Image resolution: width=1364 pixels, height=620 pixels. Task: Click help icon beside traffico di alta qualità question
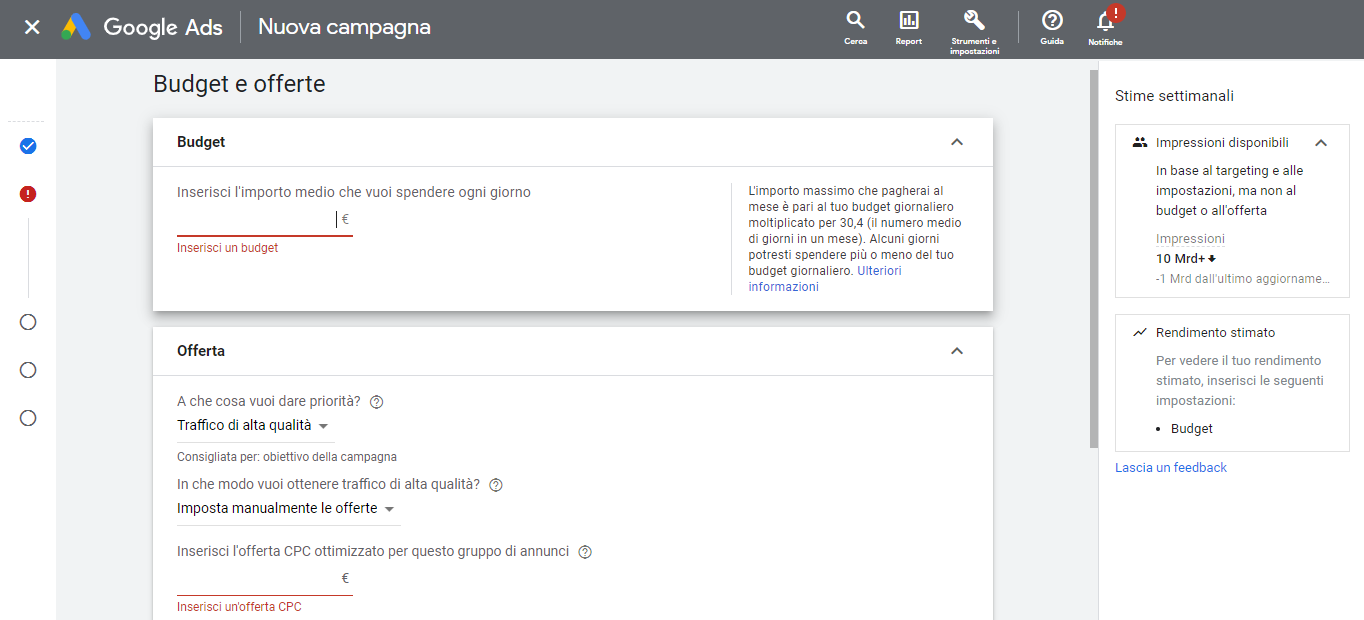tap(495, 485)
